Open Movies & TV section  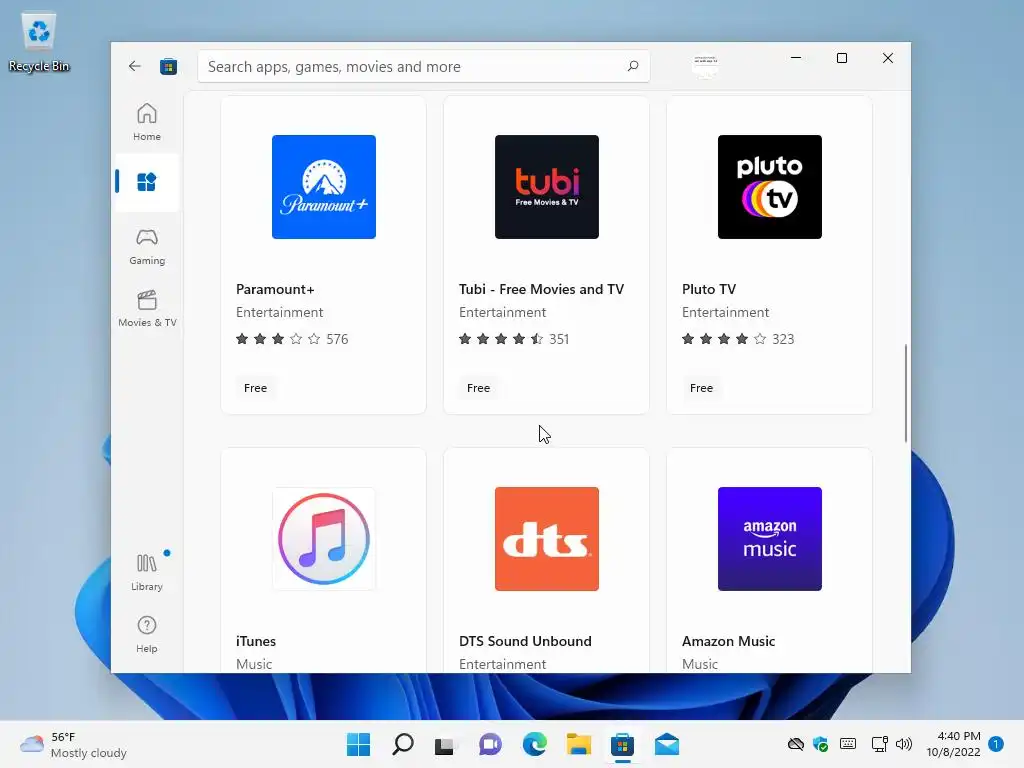coord(147,309)
